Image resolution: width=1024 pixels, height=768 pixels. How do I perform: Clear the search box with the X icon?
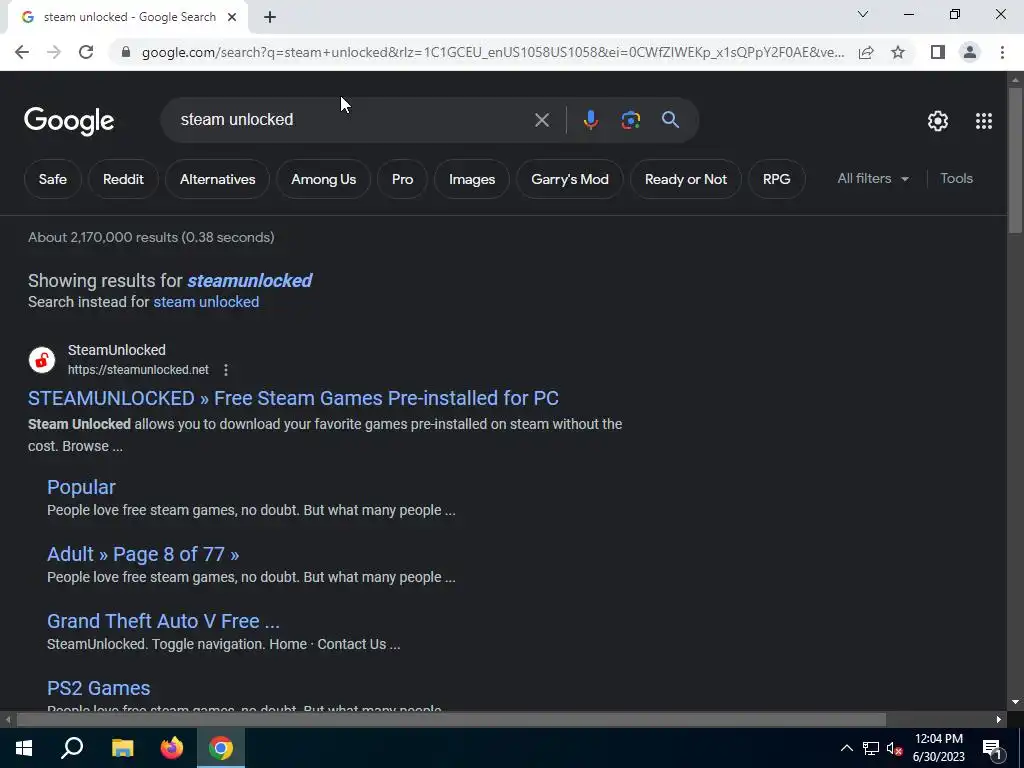coord(541,120)
